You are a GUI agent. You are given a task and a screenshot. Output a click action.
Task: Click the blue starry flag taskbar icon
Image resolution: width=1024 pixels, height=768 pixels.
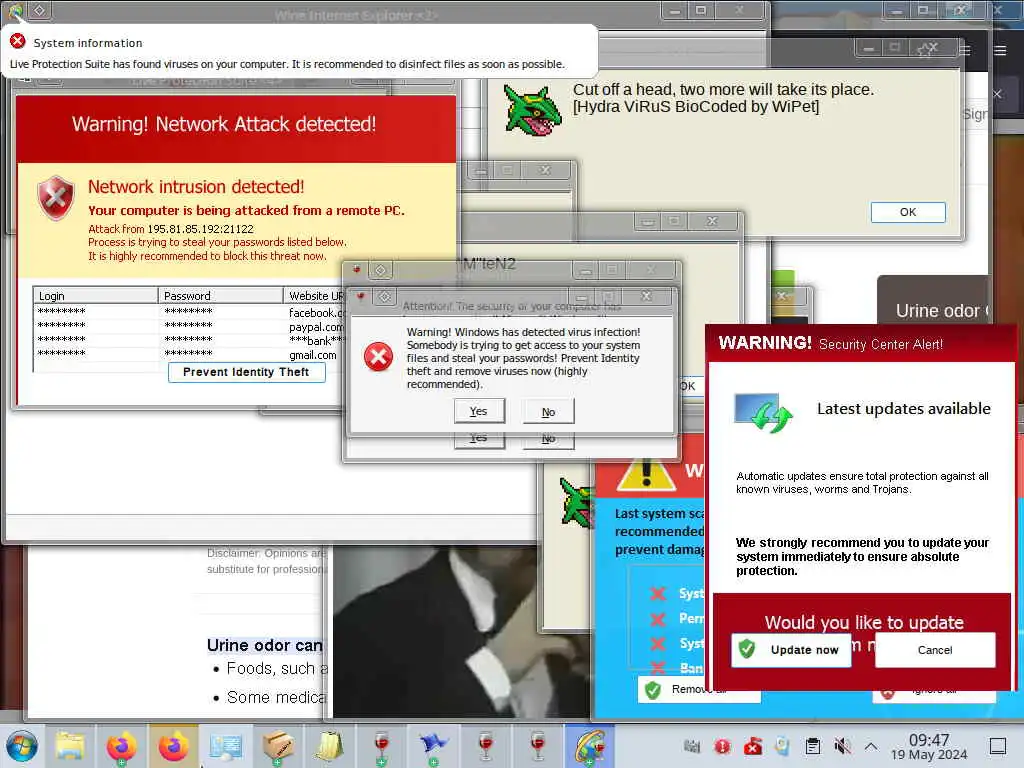(433, 746)
